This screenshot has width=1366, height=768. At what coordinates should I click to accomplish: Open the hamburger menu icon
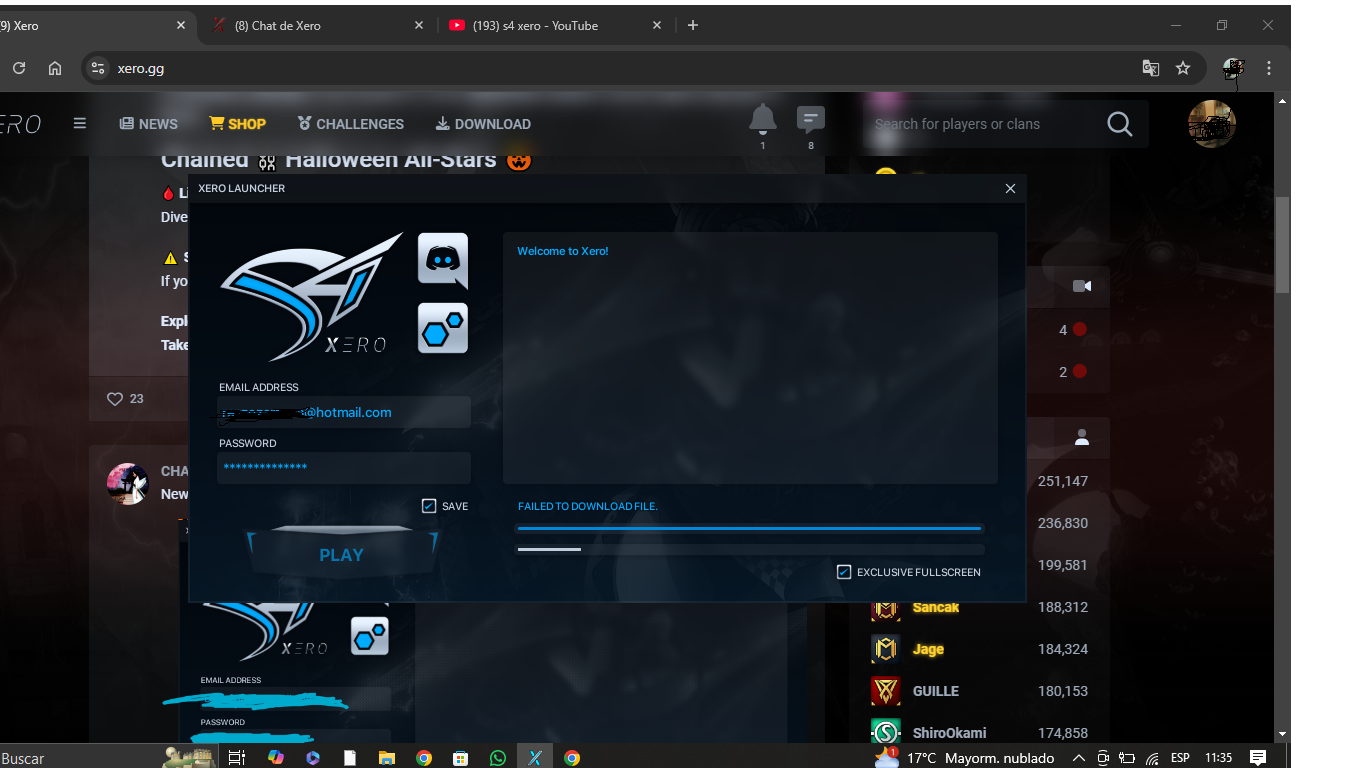pyautogui.click(x=80, y=124)
